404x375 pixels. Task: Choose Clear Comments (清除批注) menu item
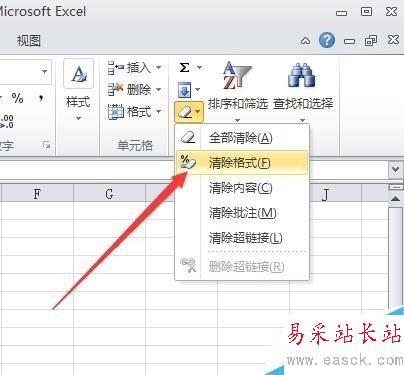pos(242,213)
